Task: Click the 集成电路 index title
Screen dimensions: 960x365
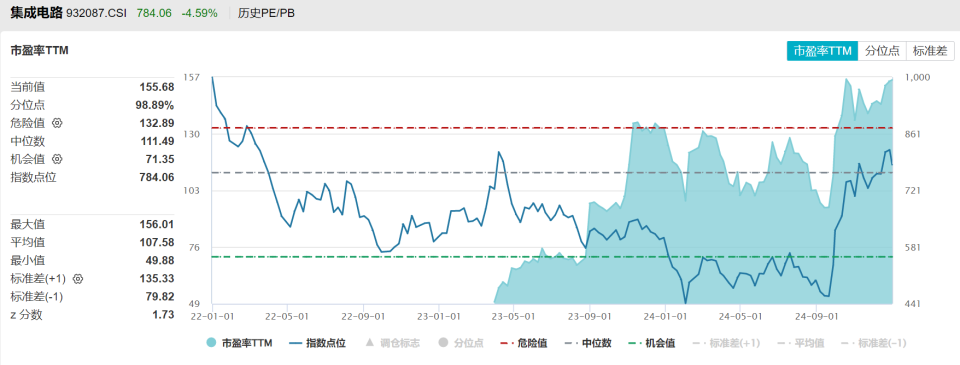Action: 36,13
